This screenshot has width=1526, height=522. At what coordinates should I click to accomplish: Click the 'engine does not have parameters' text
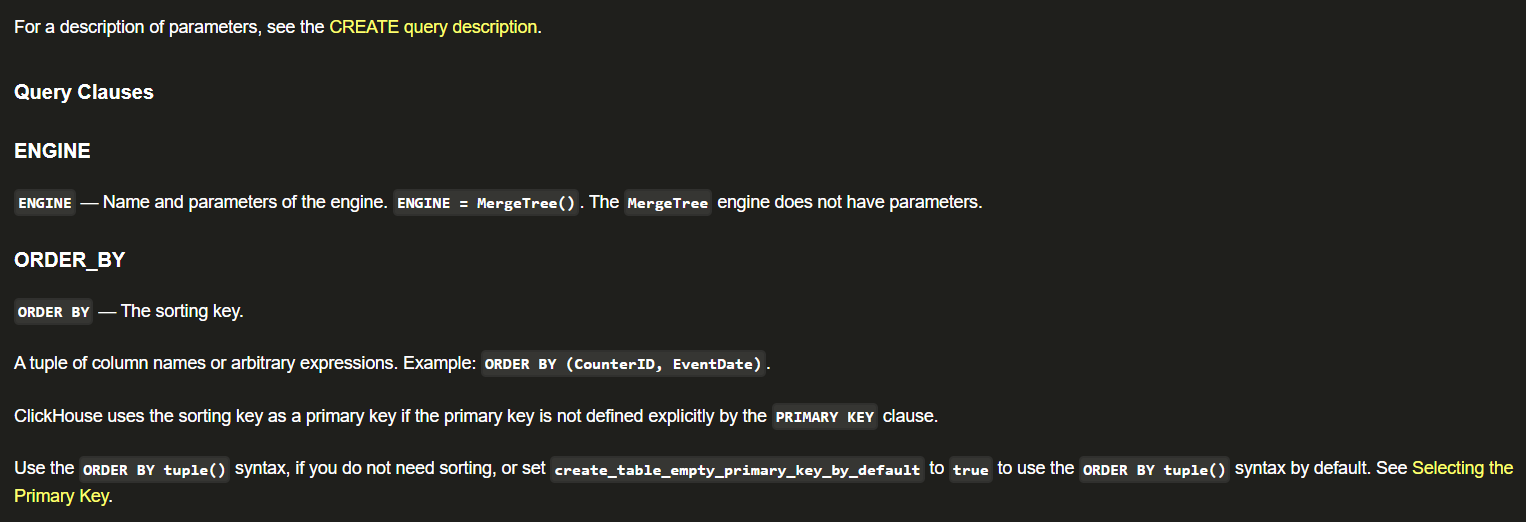click(x=850, y=202)
